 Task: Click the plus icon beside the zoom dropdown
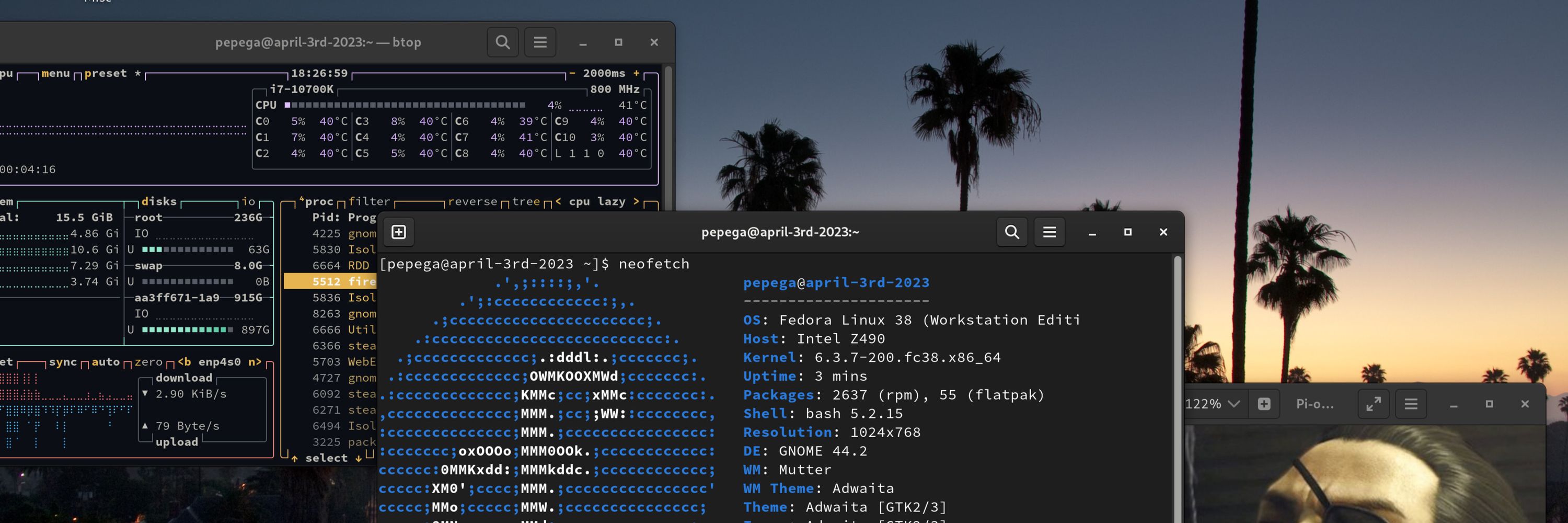click(x=1264, y=404)
